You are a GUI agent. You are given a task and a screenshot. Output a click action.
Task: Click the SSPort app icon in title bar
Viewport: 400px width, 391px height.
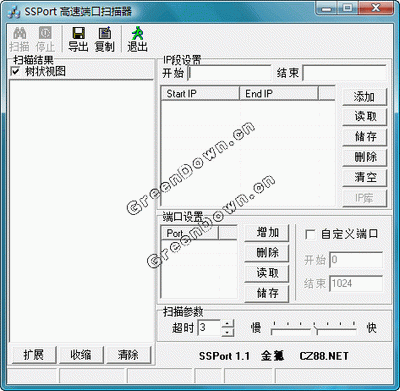pyautogui.click(x=14, y=12)
